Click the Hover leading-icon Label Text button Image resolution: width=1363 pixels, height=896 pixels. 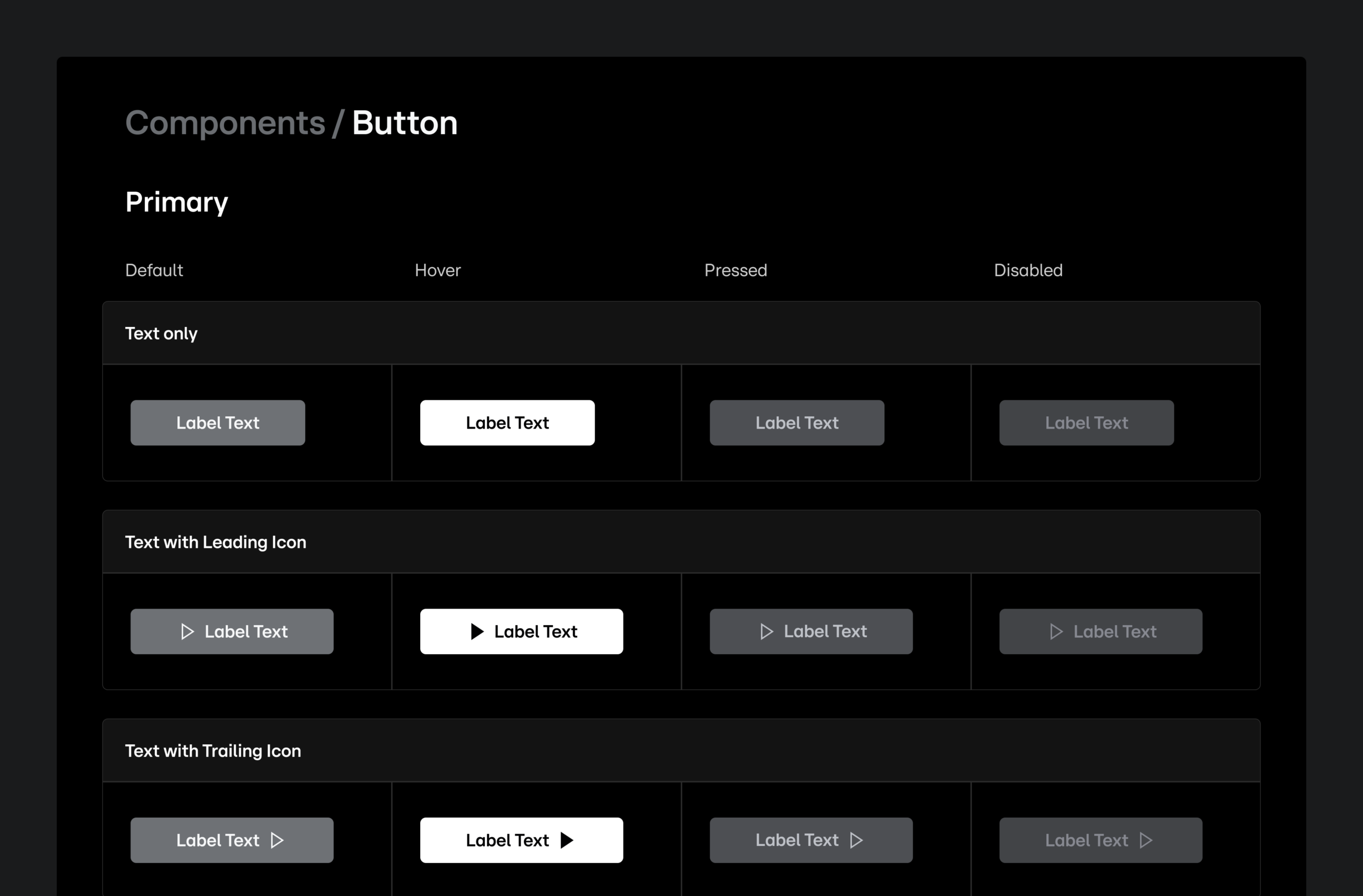(x=522, y=631)
